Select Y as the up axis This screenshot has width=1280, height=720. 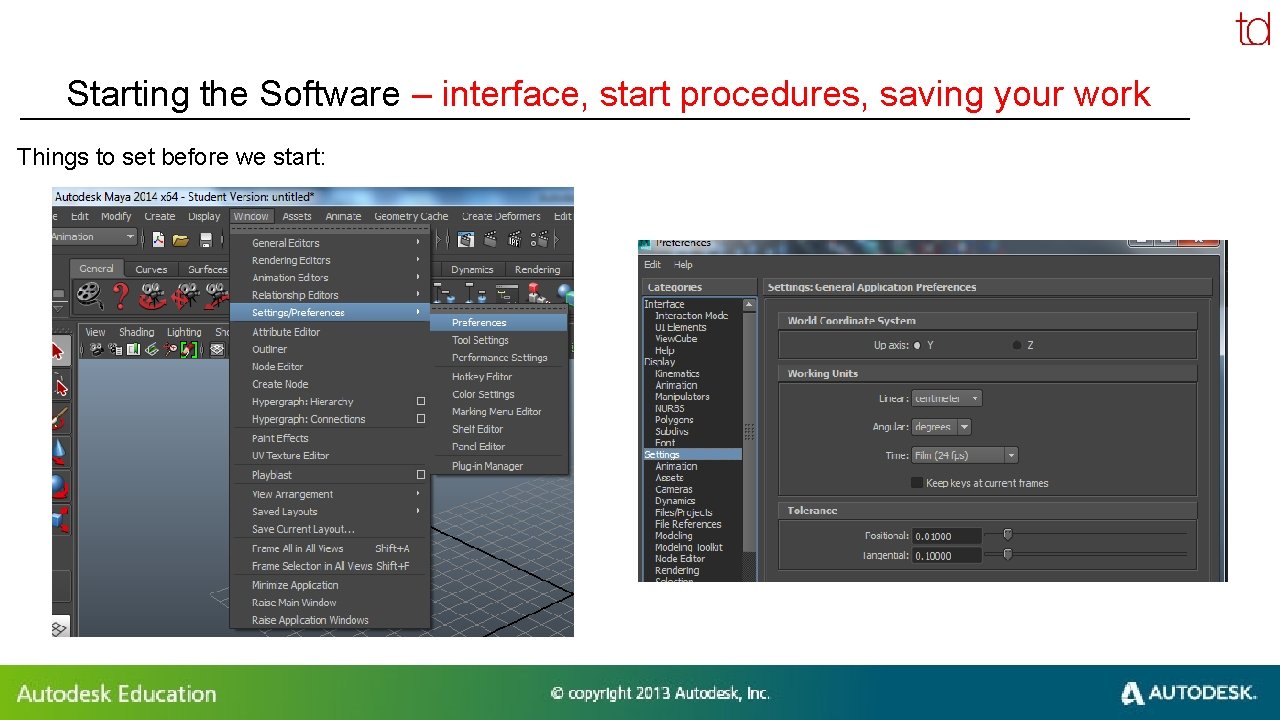(x=917, y=345)
